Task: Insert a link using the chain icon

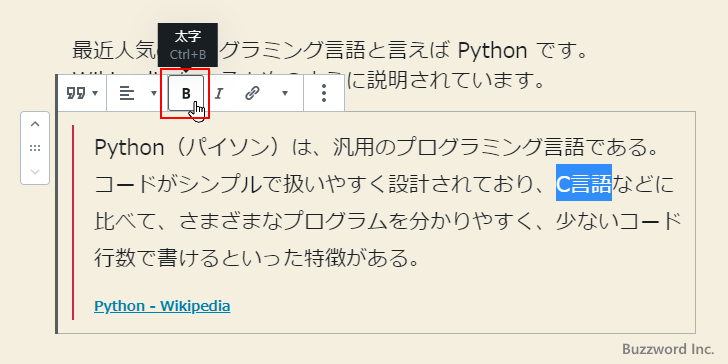Action: click(251, 93)
